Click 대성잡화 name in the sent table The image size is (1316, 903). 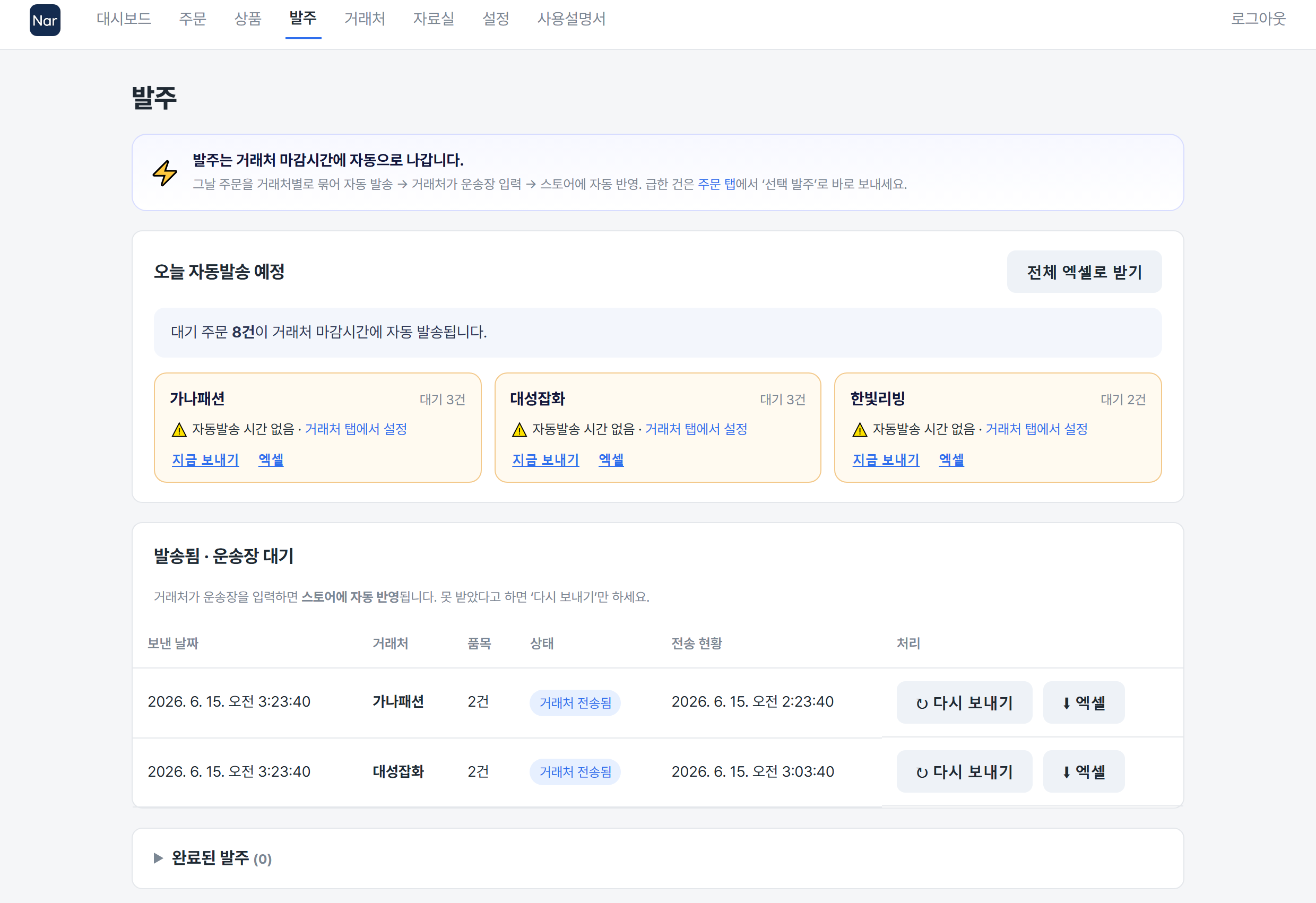pyautogui.click(x=398, y=771)
